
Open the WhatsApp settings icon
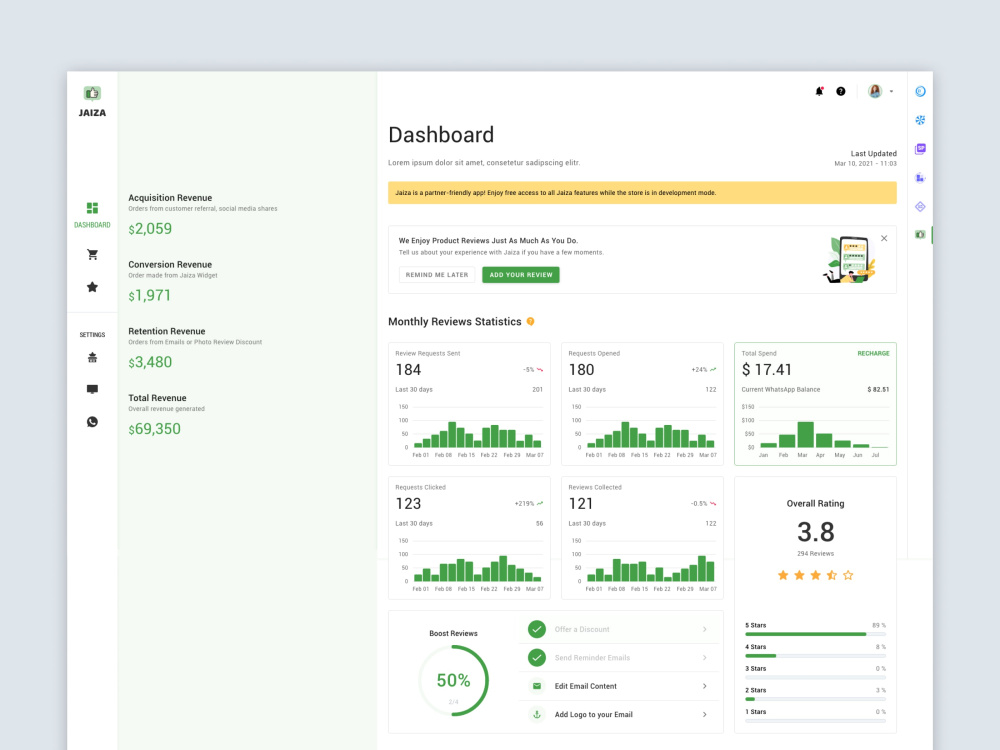point(92,422)
